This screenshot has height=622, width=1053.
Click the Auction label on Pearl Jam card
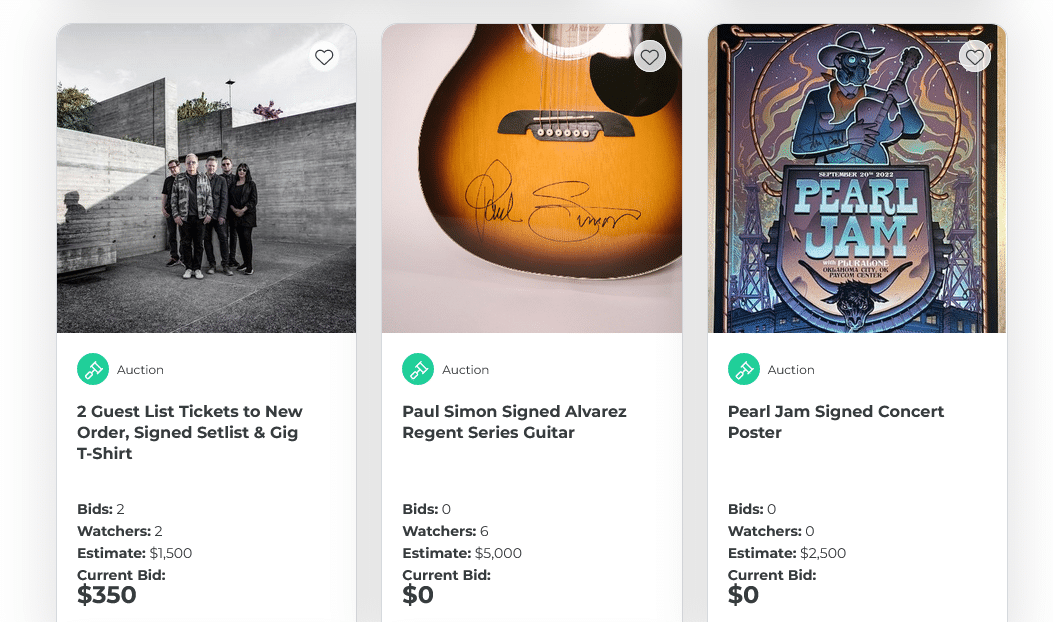791,370
